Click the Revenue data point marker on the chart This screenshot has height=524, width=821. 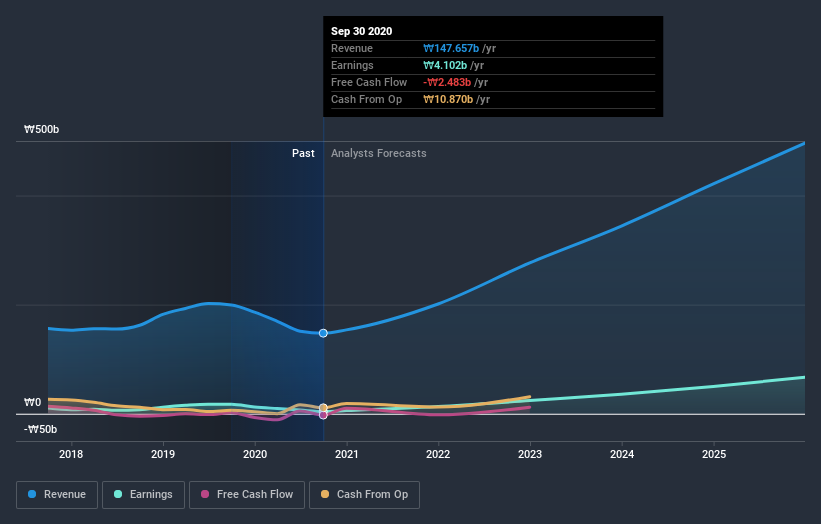pos(324,333)
